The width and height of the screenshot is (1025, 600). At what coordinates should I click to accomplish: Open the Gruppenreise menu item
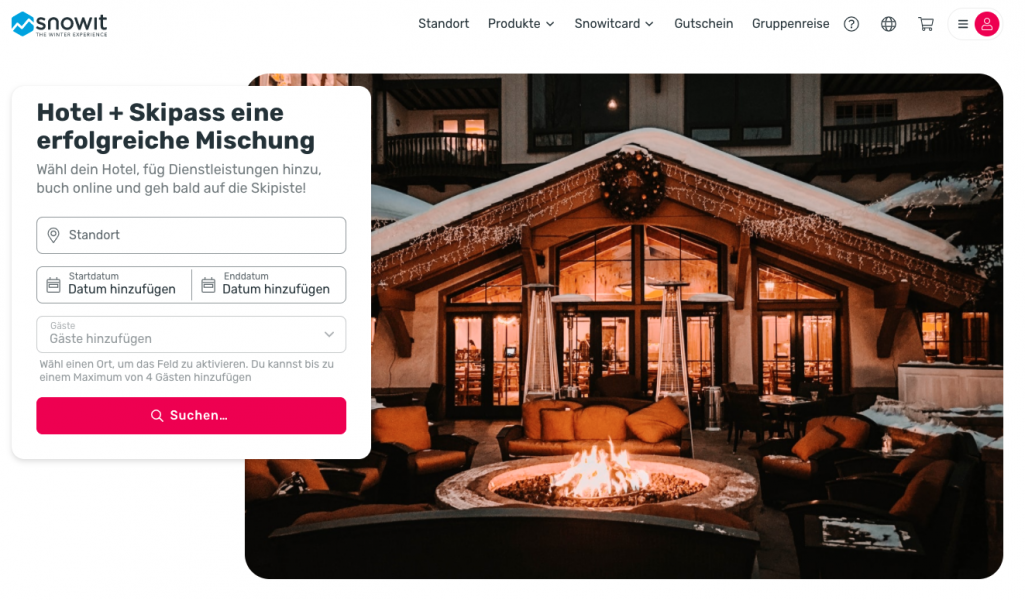tap(790, 24)
